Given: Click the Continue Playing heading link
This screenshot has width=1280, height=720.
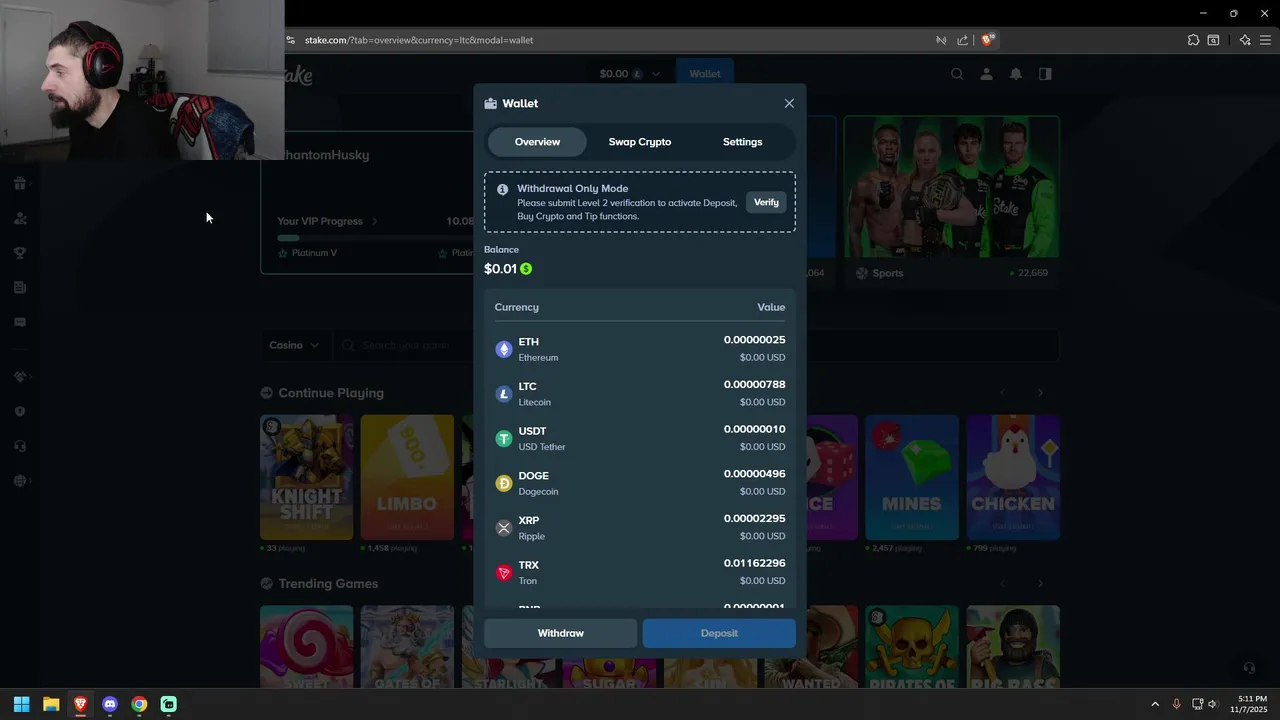Looking at the screenshot, I should point(331,393).
